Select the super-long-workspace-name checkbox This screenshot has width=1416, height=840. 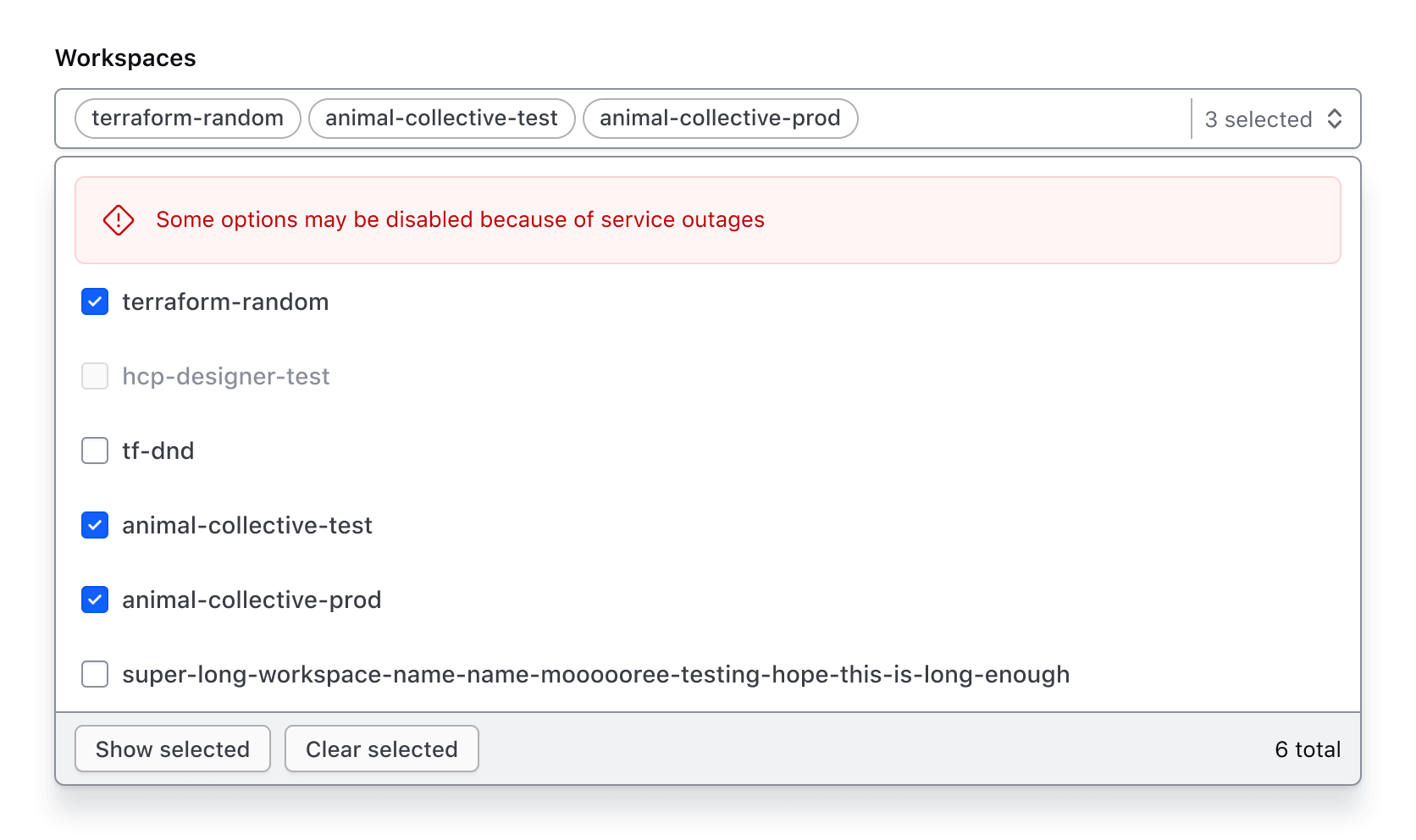pos(94,674)
